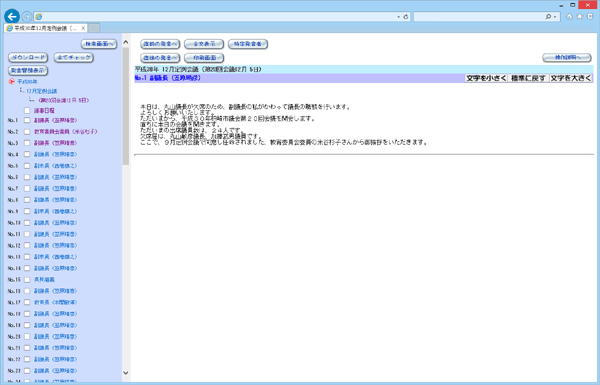
Task: Click 文字を大きく to enlarge text
Action: pyautogui.click(x=571, y=78)
